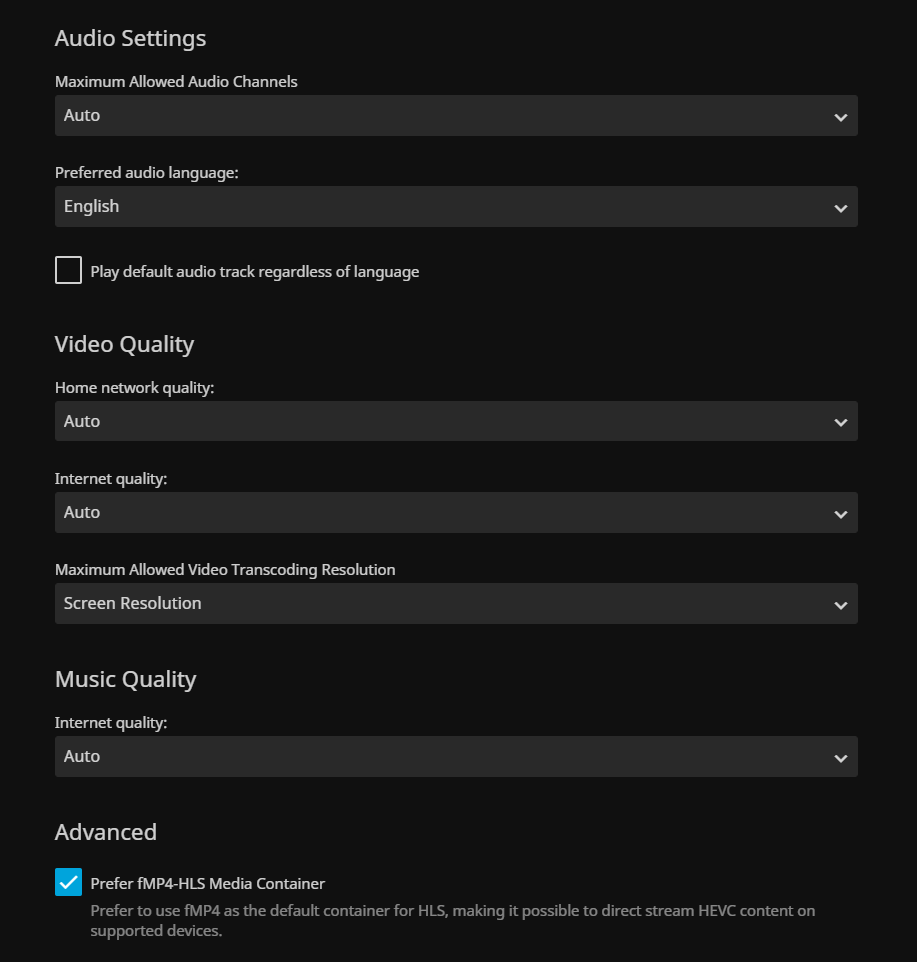
Task: Click the fMP4 description text about HEVC content
Action: [x=452, y=921]
